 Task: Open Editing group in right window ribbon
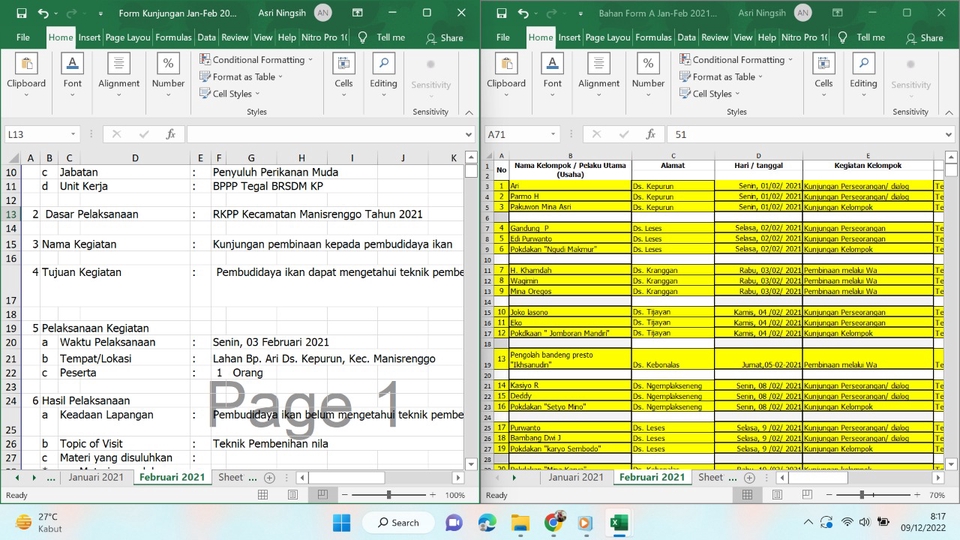point(863,75)
